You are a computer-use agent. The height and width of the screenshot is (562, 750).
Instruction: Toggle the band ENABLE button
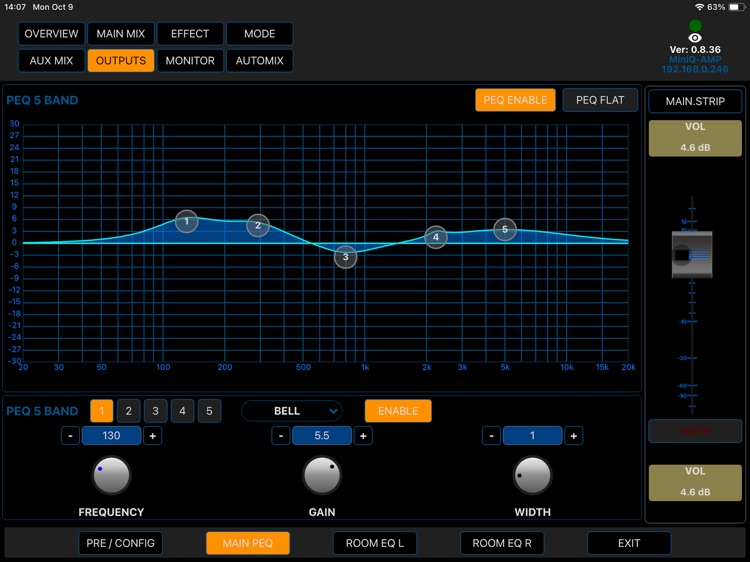[398, 411]
